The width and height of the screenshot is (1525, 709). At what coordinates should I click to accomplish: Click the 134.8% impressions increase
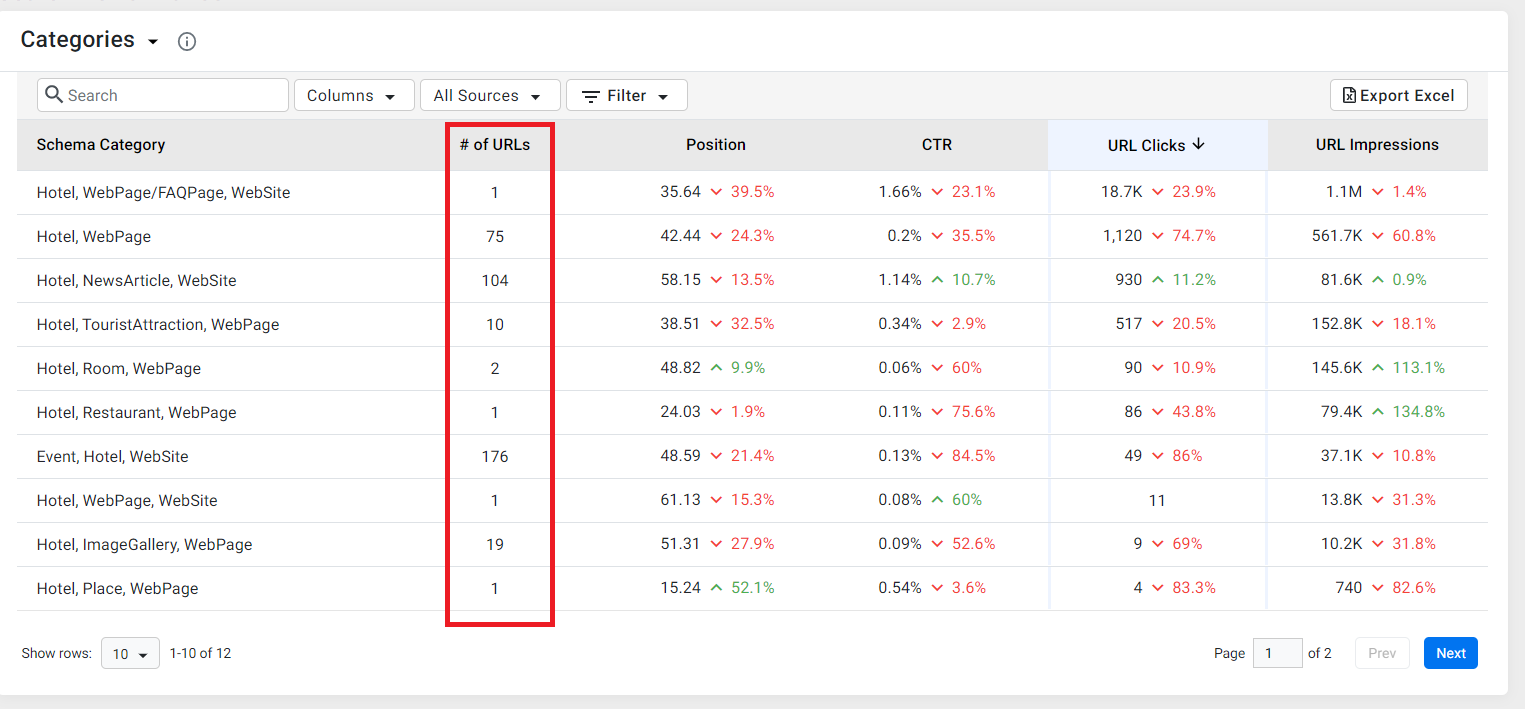(1419, 412)
